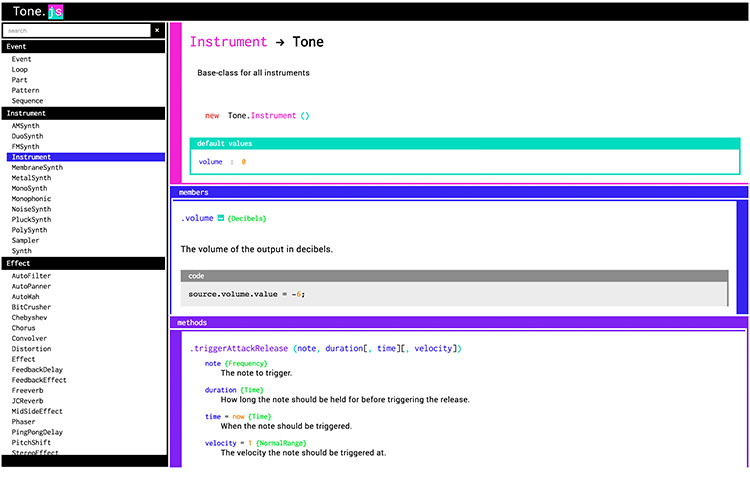Open PolySynth documentation
This screenshot has width=750, height=480.
coord(29,230)
